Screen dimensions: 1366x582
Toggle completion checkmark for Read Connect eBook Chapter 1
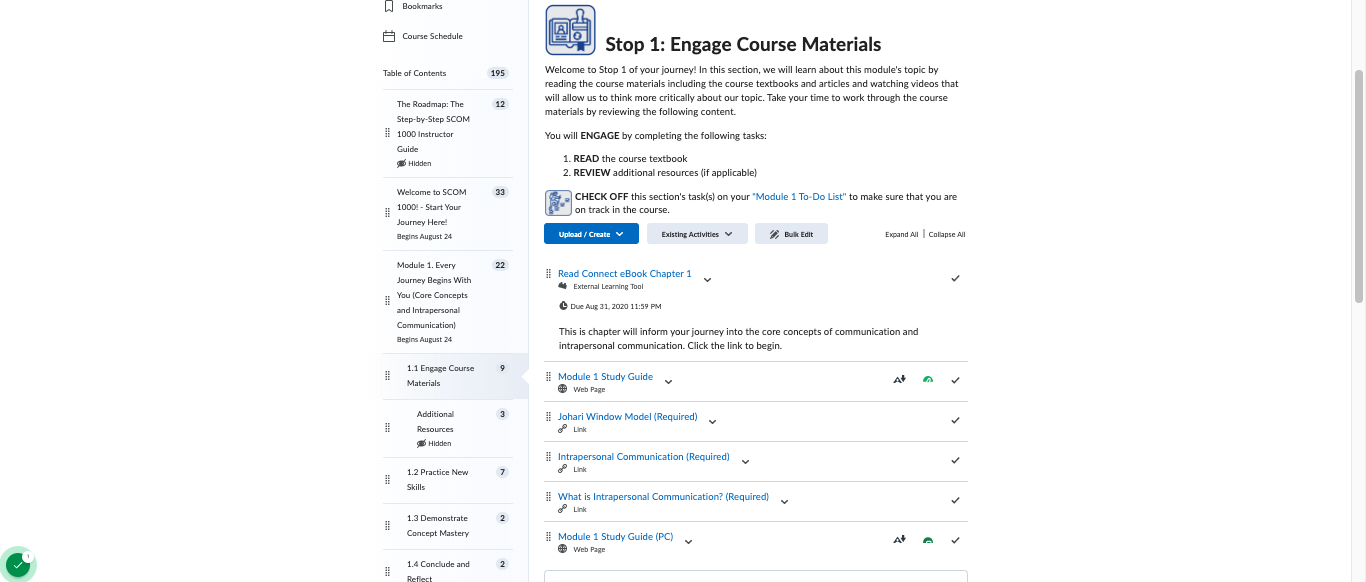pyautogui.click(x=955, y=278)
